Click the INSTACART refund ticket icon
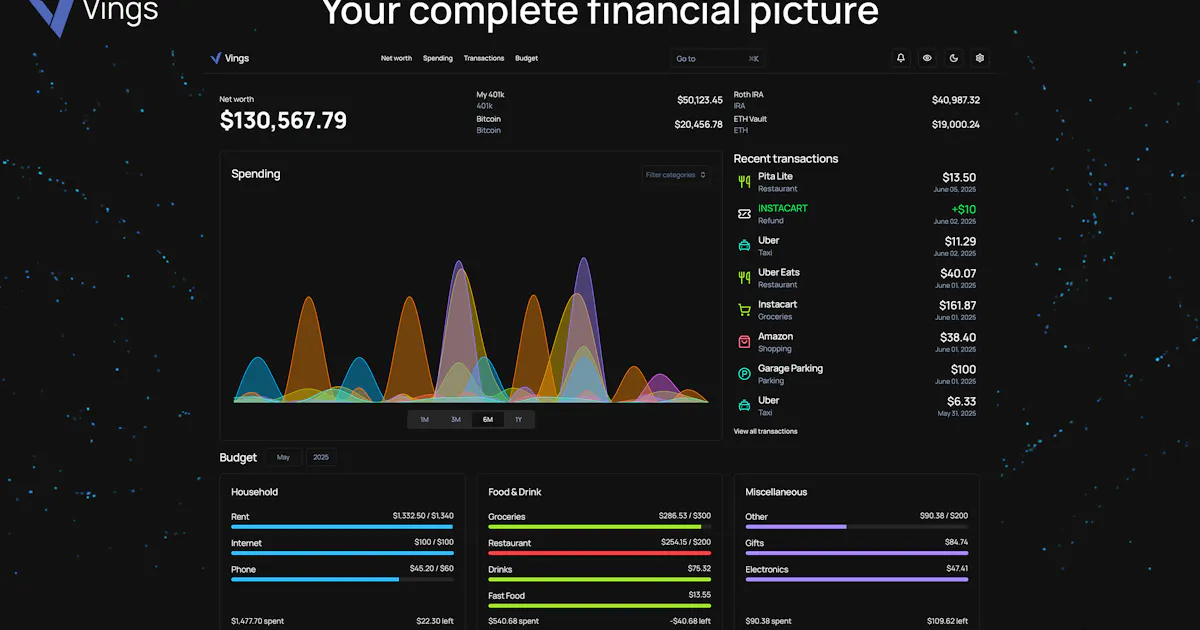 (x=744, y=214)
